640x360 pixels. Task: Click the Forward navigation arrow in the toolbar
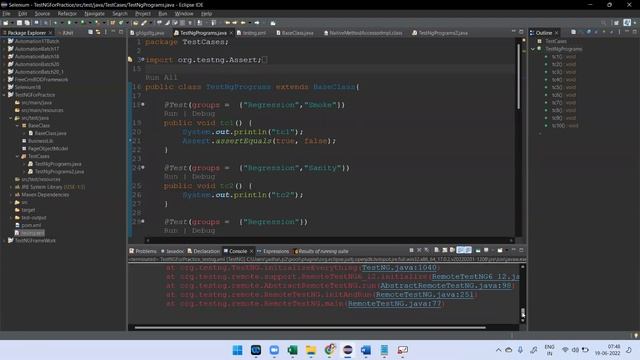pyautogui.click(x=257, y=23)
